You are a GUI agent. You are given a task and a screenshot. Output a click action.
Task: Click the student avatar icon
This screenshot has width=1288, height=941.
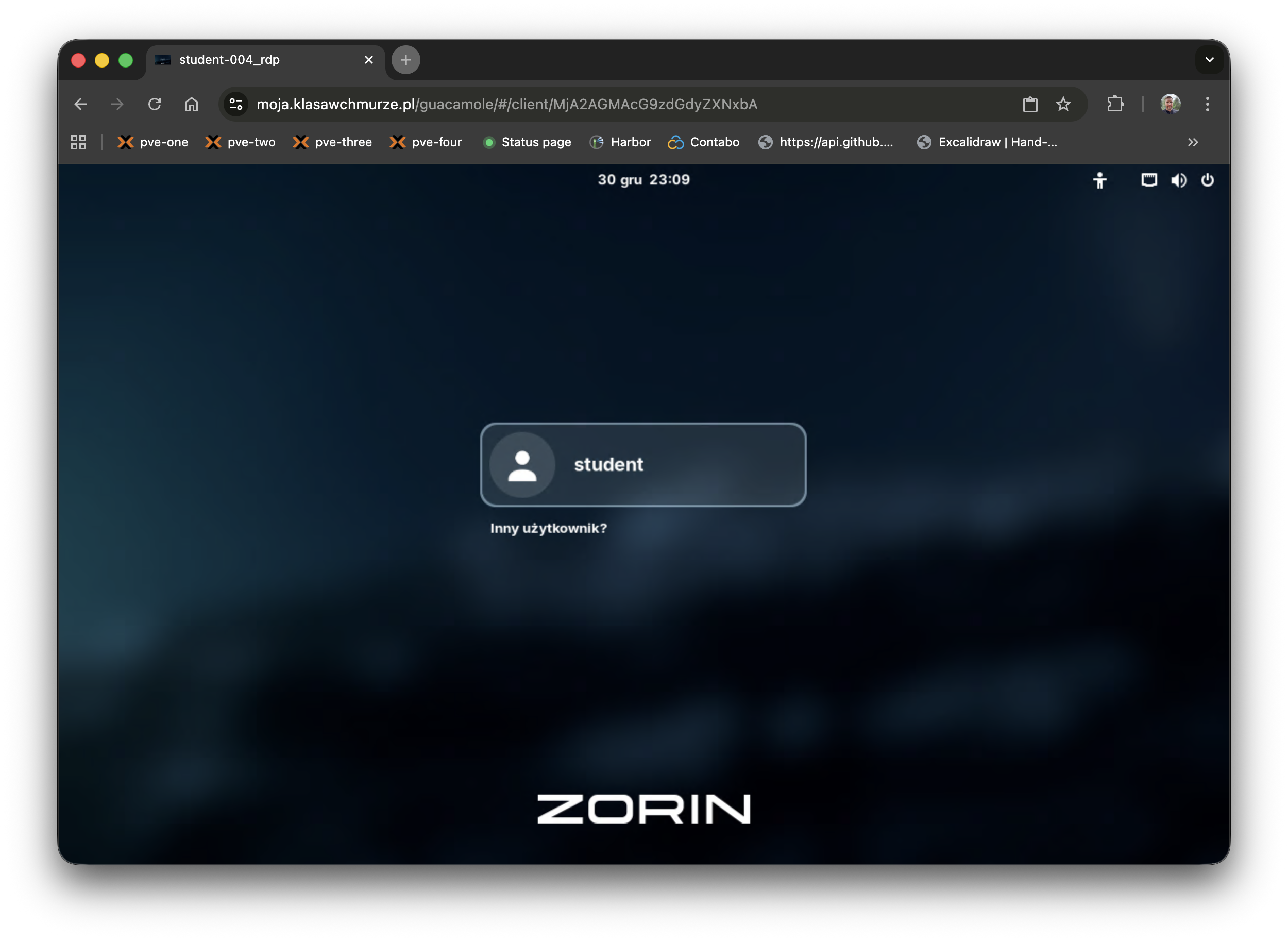522,465
